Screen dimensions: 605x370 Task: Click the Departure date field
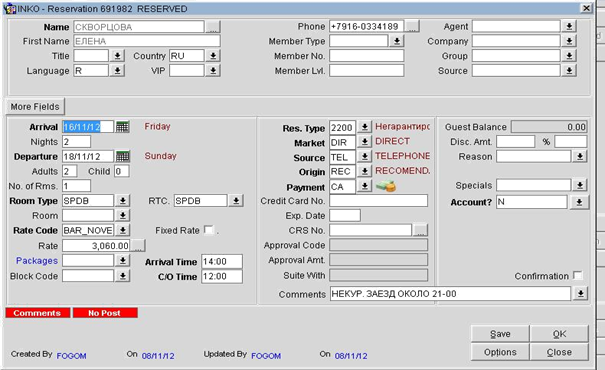[x=88, y=156]
